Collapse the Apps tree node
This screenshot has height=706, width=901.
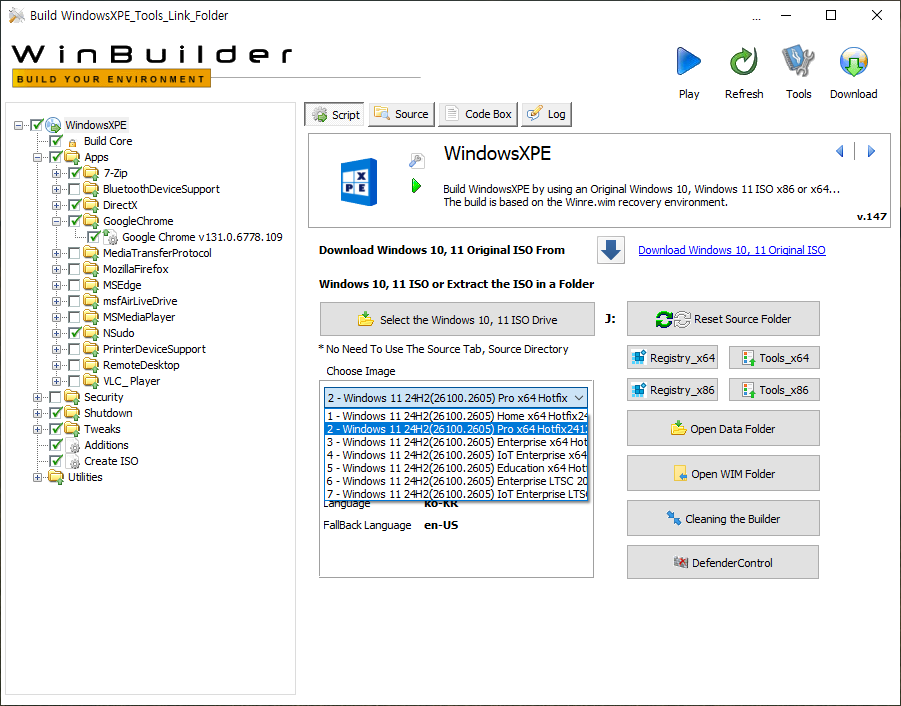[37, 157]
